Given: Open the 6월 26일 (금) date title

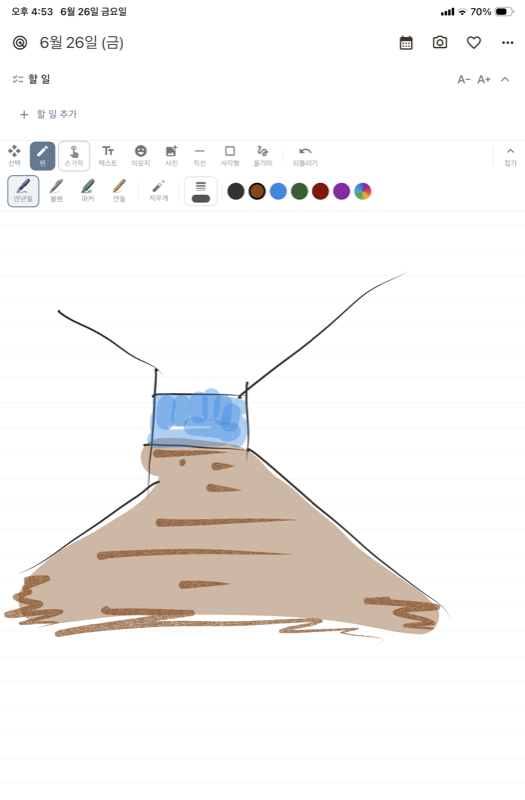Looking at the screenshot, I should (82, 43).
